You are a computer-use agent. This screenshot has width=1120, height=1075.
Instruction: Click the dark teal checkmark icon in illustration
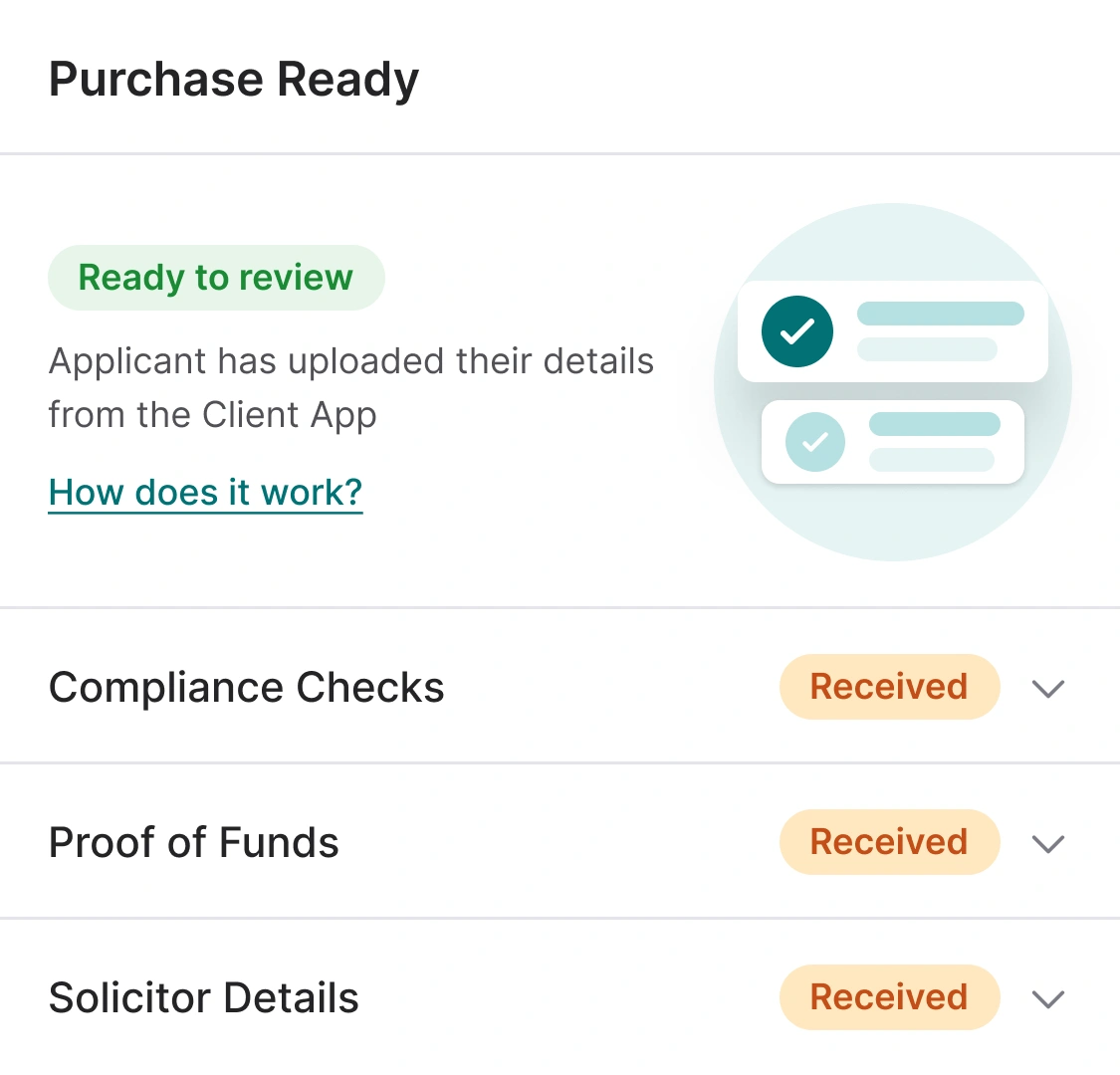click(x=796, y=330)
